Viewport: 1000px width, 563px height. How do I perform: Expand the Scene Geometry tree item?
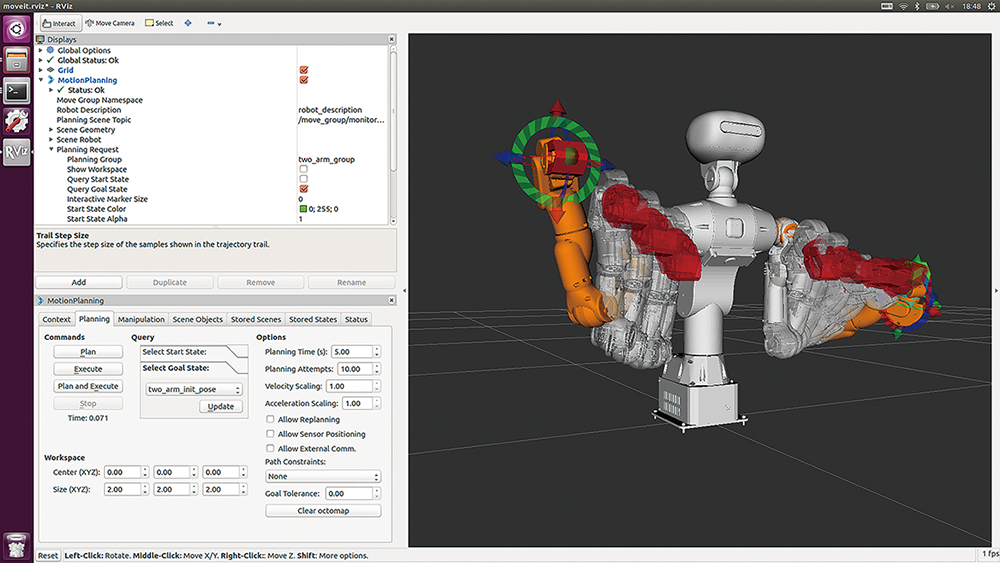(x=52, y=130)
